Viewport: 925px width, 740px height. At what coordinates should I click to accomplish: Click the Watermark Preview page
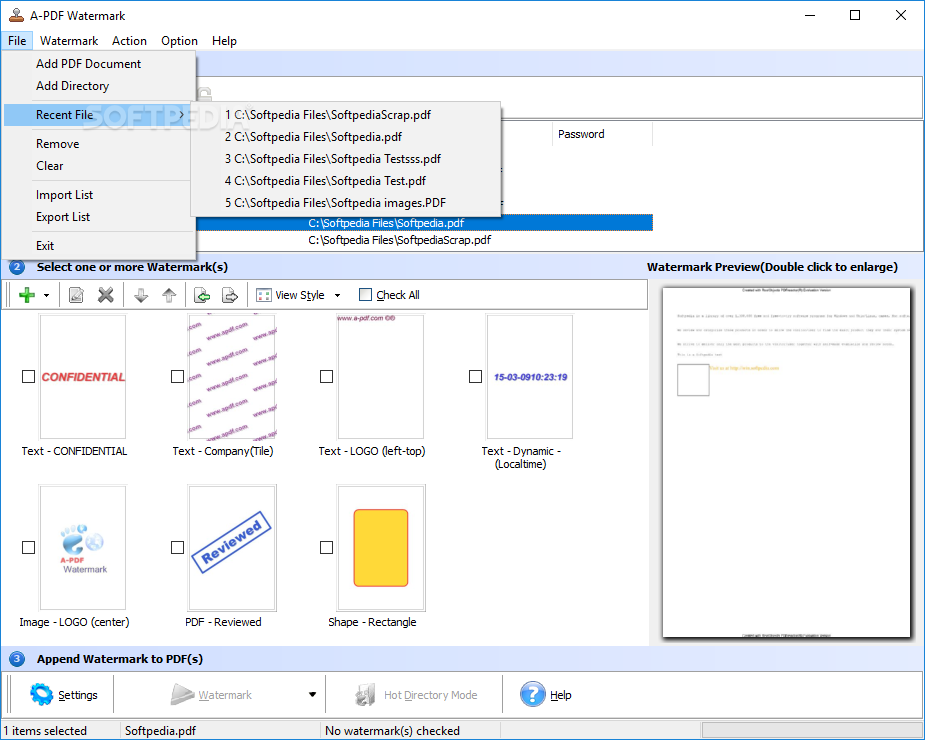[x=786, y=462]
